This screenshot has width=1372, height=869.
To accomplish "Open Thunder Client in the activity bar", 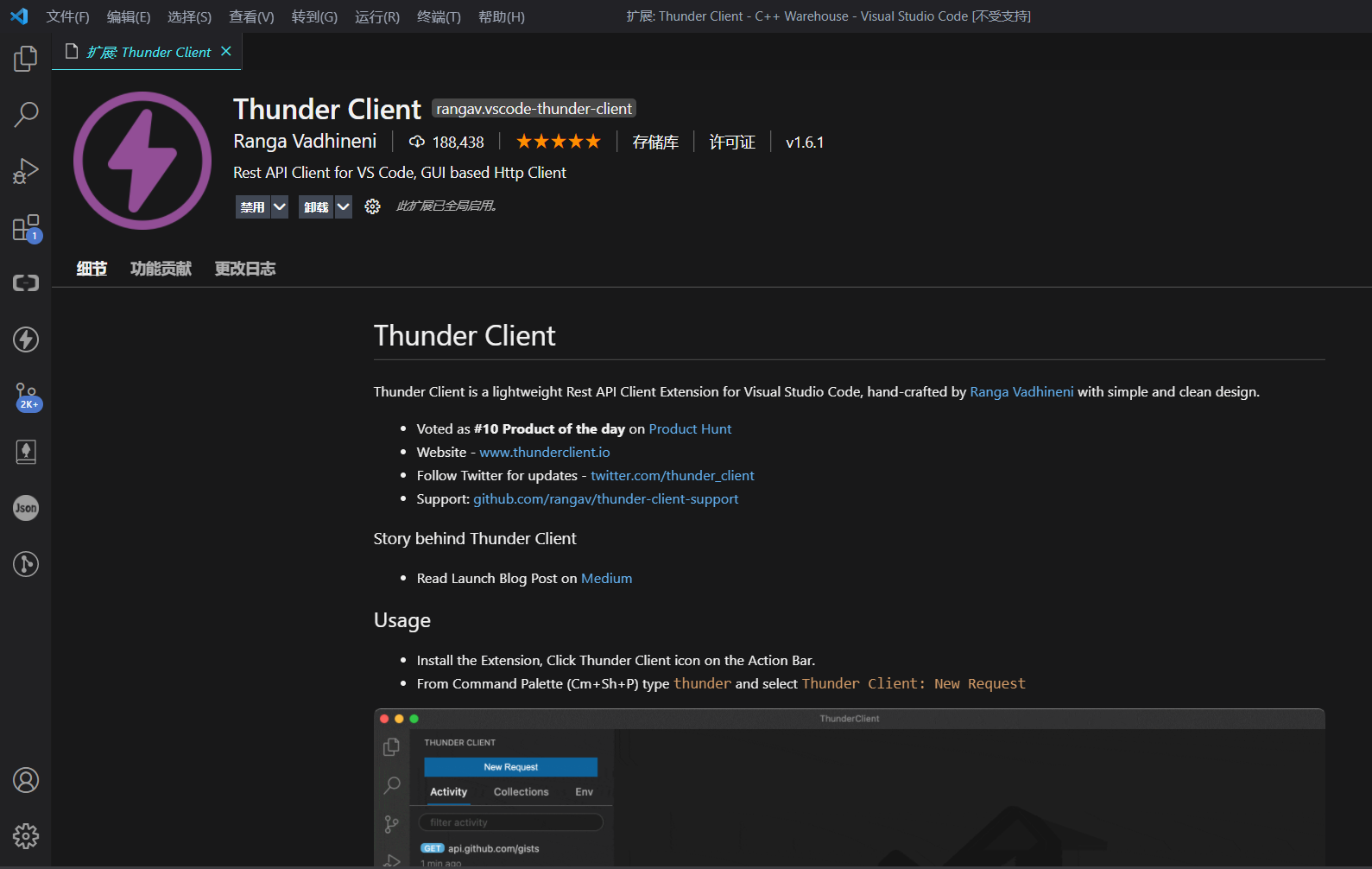I will (26, 339).
